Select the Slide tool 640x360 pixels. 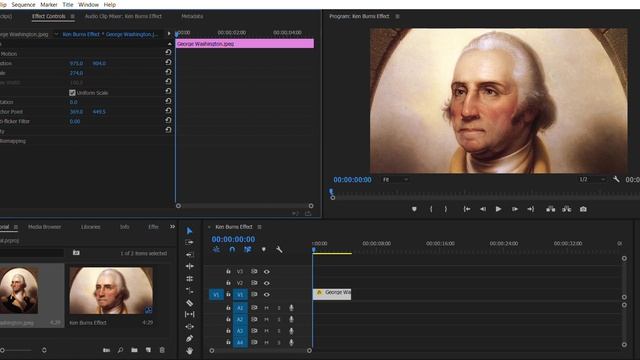click(189, 327)
